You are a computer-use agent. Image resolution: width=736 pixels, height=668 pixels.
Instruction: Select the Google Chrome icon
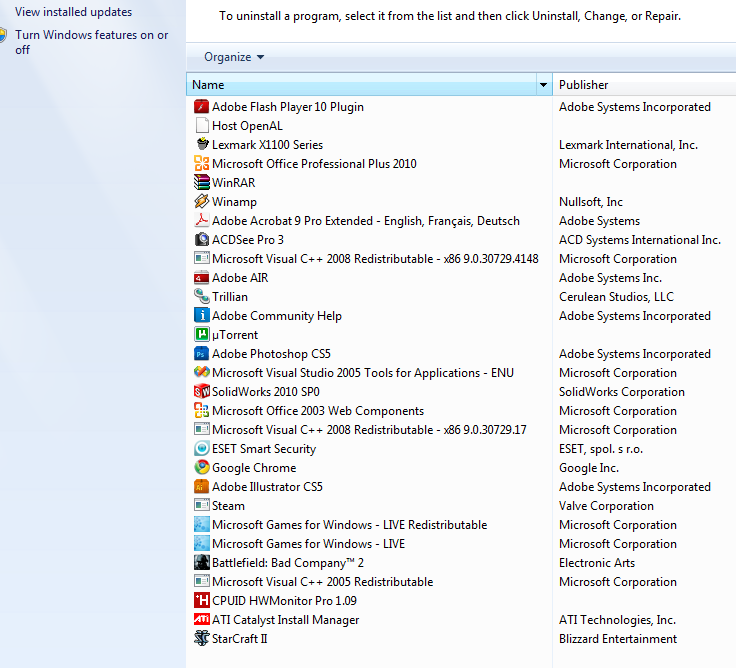click(x=202, y=468)
